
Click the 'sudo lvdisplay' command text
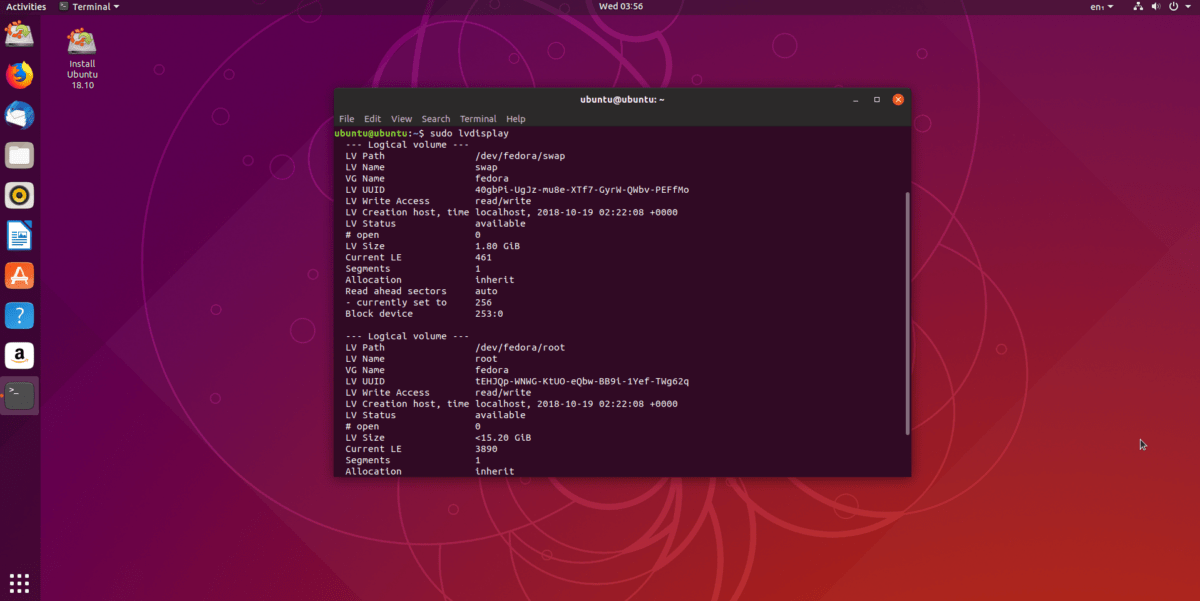pyautogui.click(x=470, y=133)
